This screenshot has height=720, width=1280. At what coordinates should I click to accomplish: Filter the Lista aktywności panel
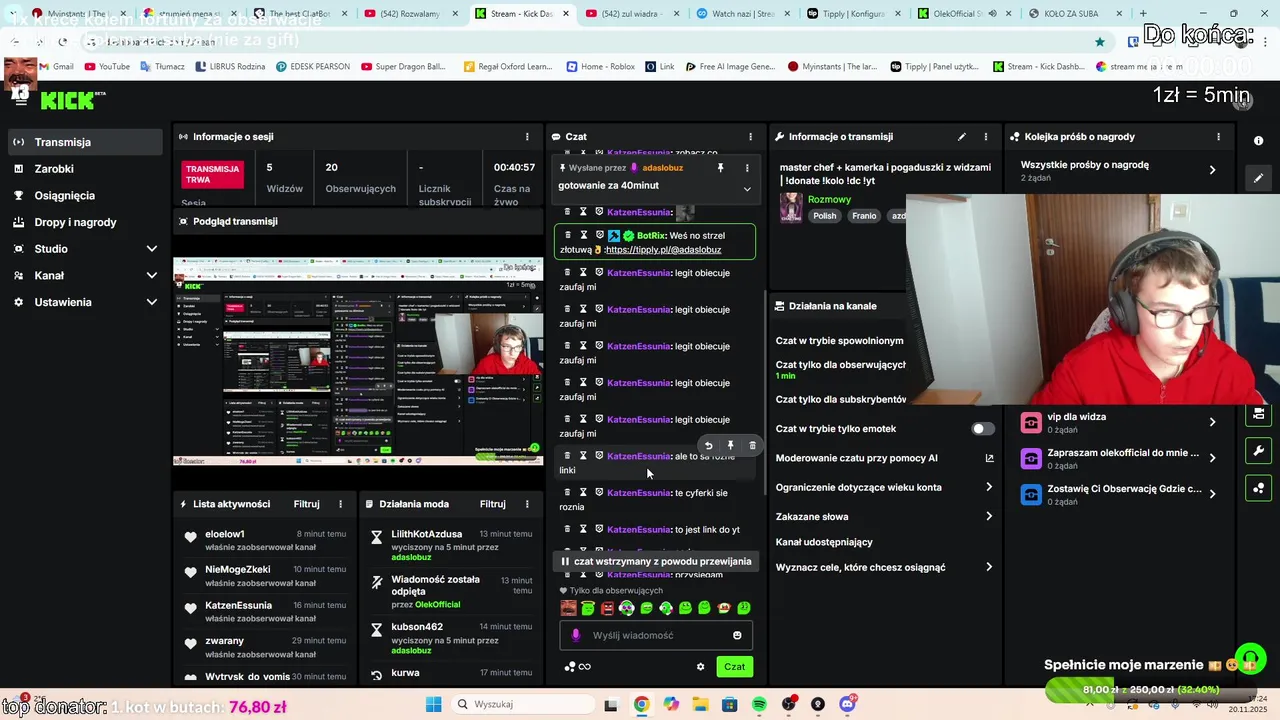pos(306,504)
